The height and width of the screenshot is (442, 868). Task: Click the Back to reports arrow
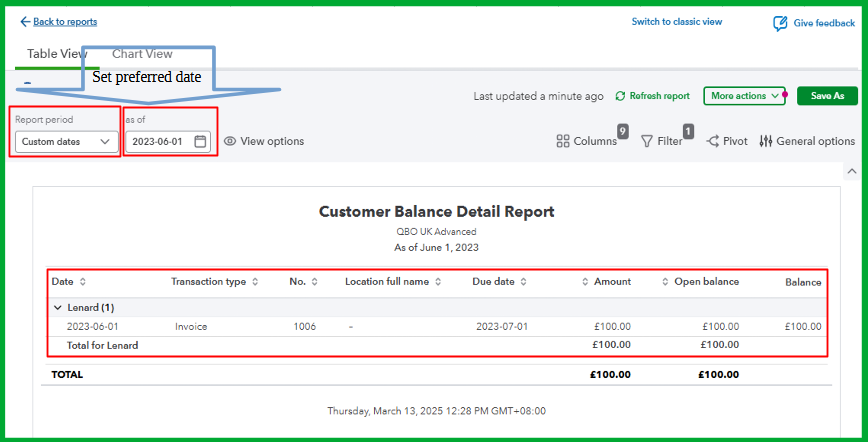pyautogui.click(x=25, y=22)
